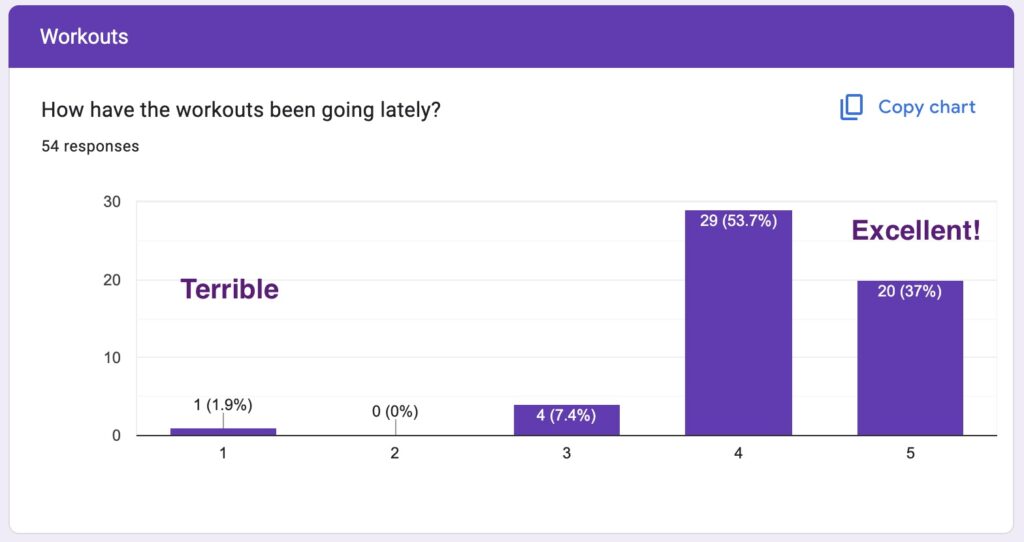Click the 20 (37%) data label

(x=910, y=291)
